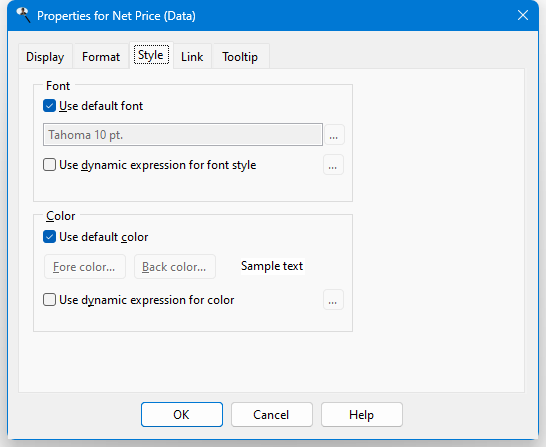Switch to the Format tab
546x447 pixels.
point(101,56)
